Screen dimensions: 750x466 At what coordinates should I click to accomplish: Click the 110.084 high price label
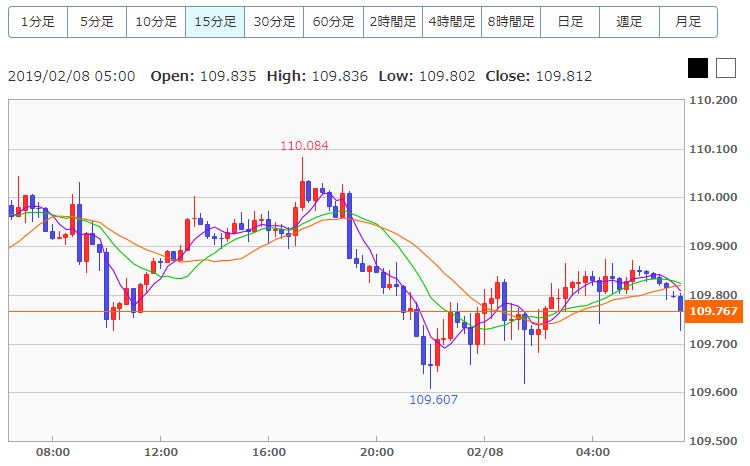click(x=304, y=145)
